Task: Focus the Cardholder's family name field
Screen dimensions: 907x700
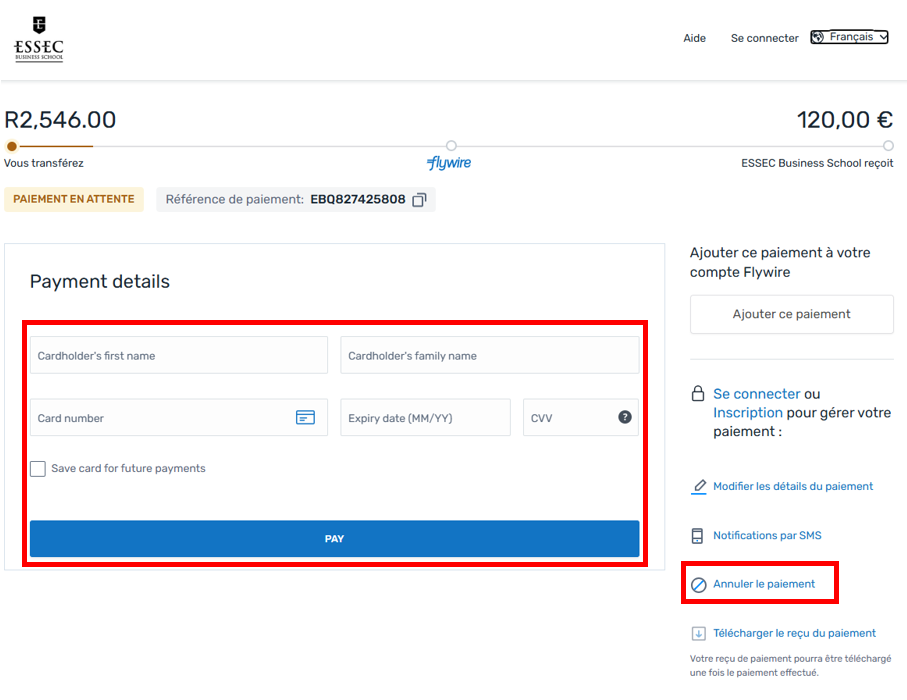Action: (489, 355)
